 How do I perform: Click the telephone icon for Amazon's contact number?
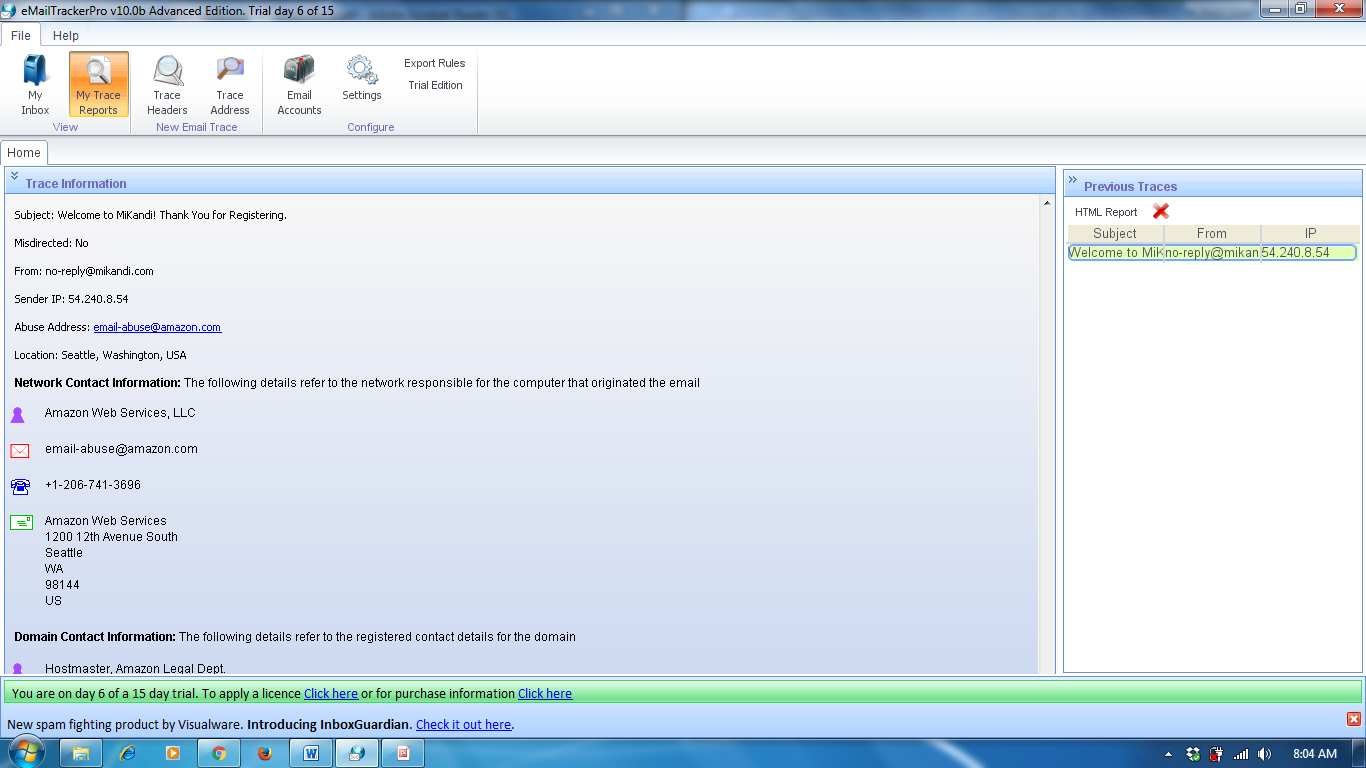click(20, 485)
